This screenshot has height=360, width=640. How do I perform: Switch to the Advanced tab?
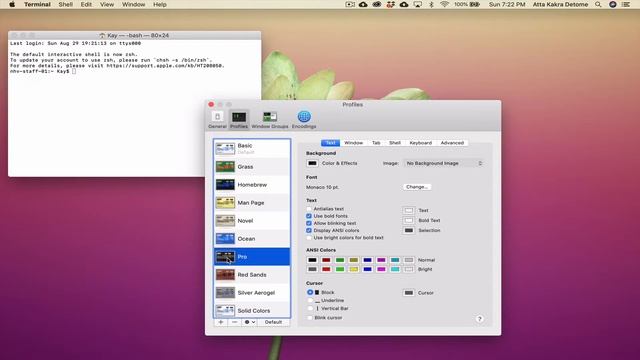click(x=452, y=143)
